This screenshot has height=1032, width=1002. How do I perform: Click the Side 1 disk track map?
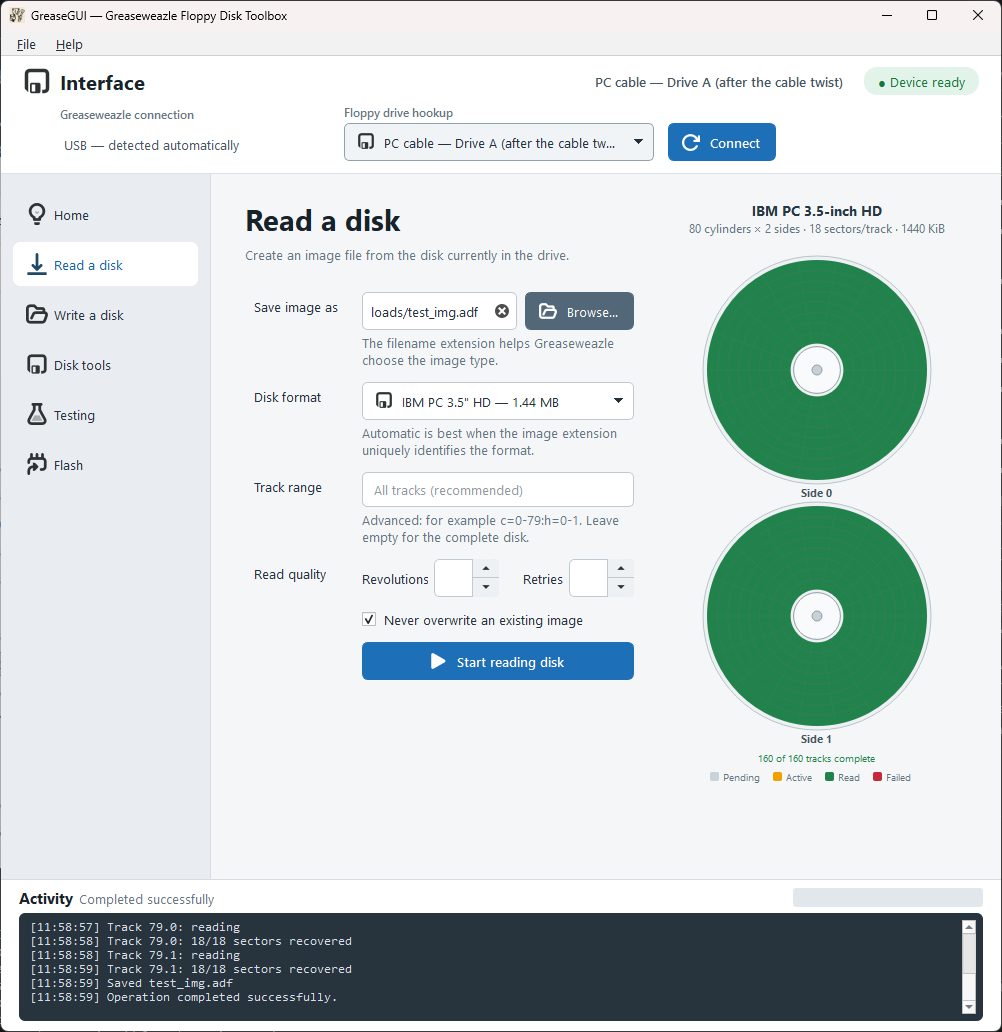pos(816,616)
